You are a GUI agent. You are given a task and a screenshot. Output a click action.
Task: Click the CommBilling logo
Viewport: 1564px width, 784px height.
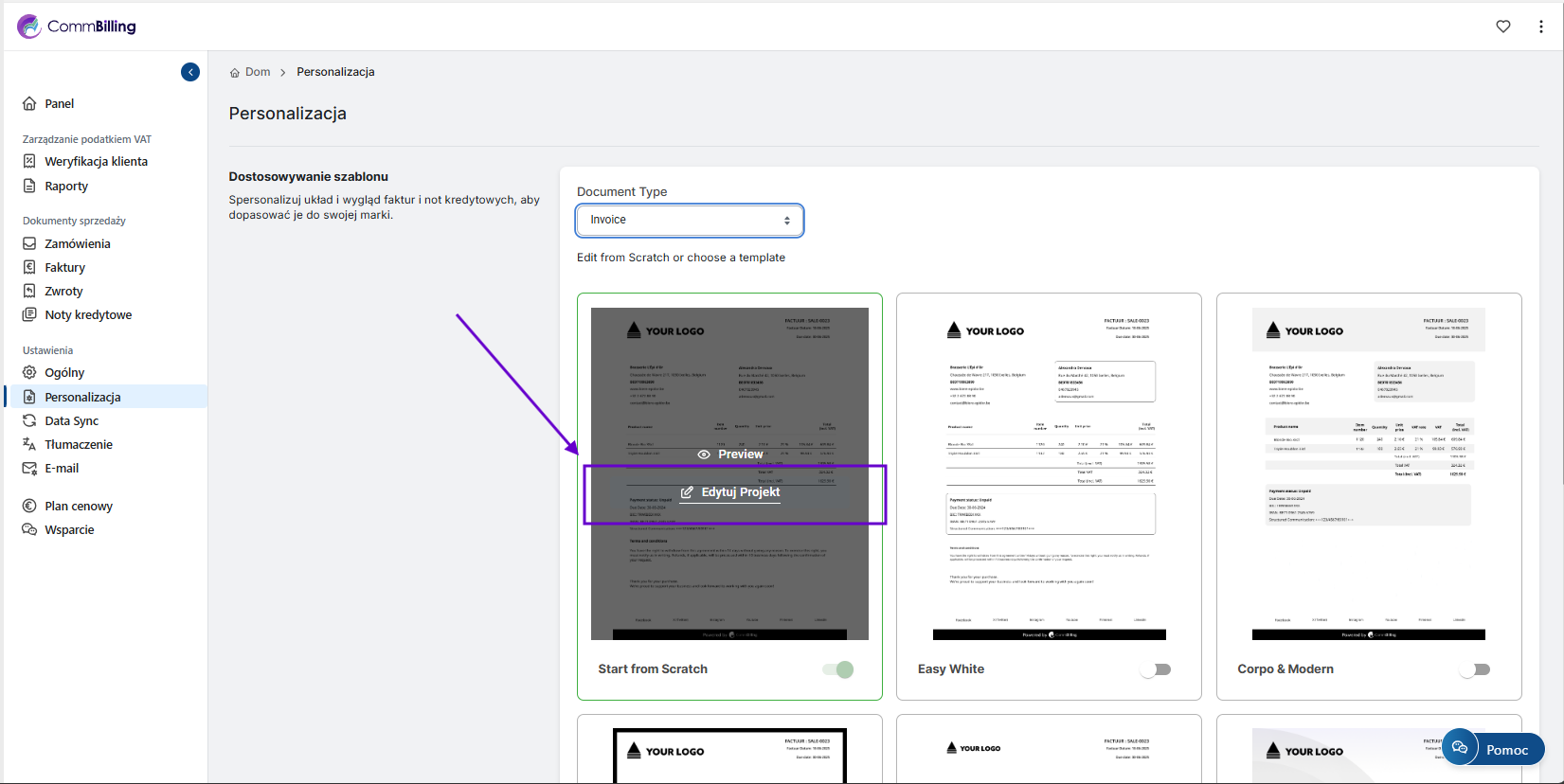point(77,27)
